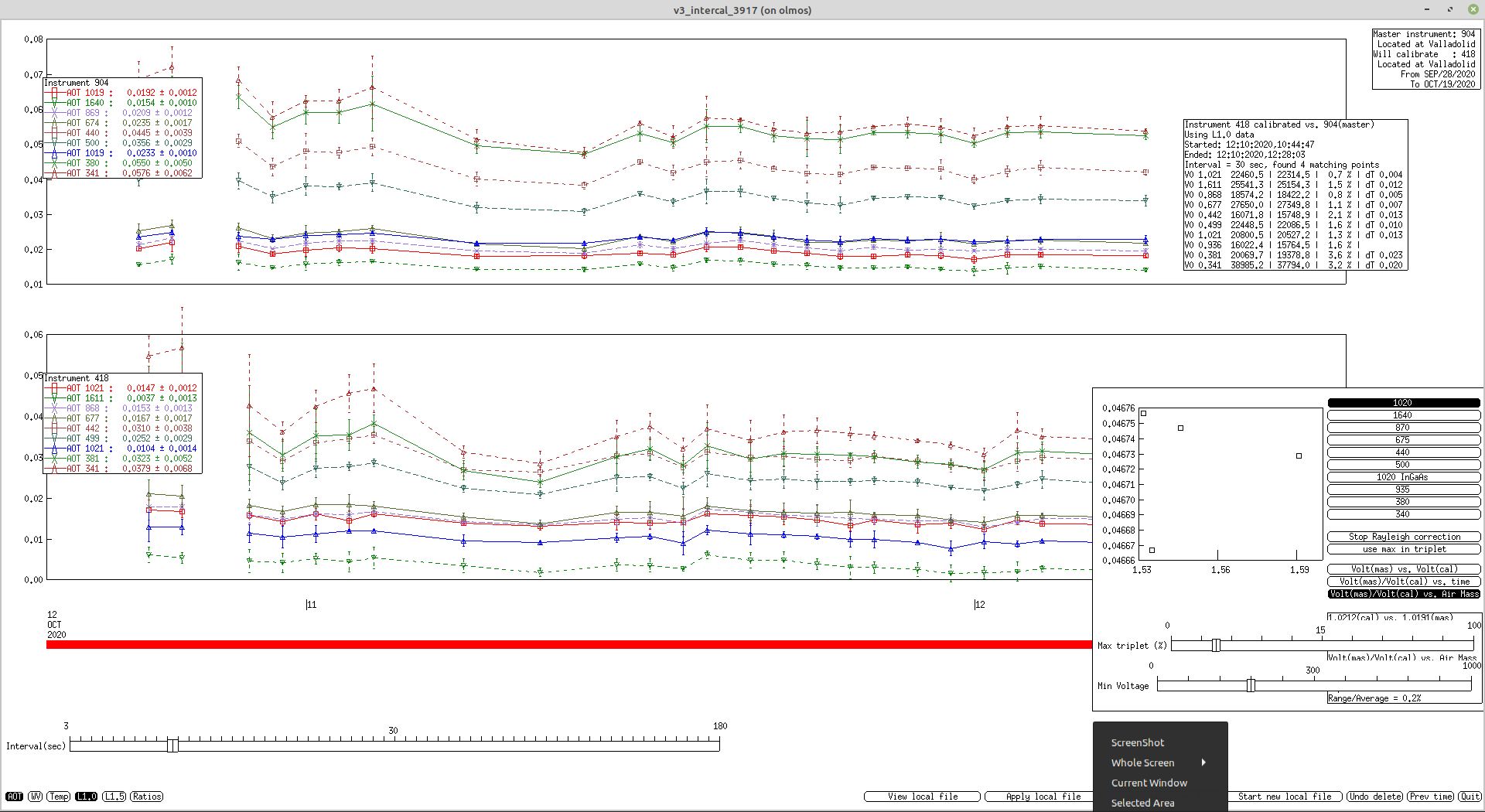Image resolution: width=1485 pixels, height=812 pixels.
Task: Click the Interval(sec) slider handle
Action: (172, 745)
